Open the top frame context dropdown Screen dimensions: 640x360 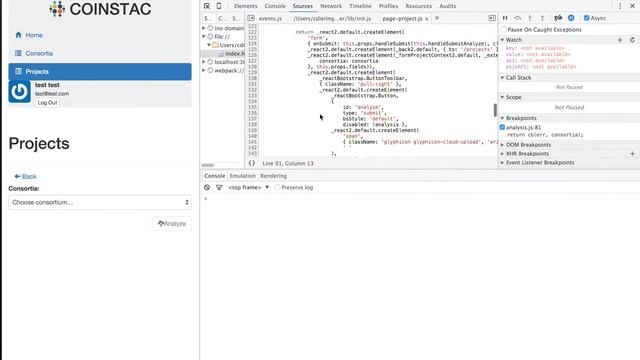point(249,187)
